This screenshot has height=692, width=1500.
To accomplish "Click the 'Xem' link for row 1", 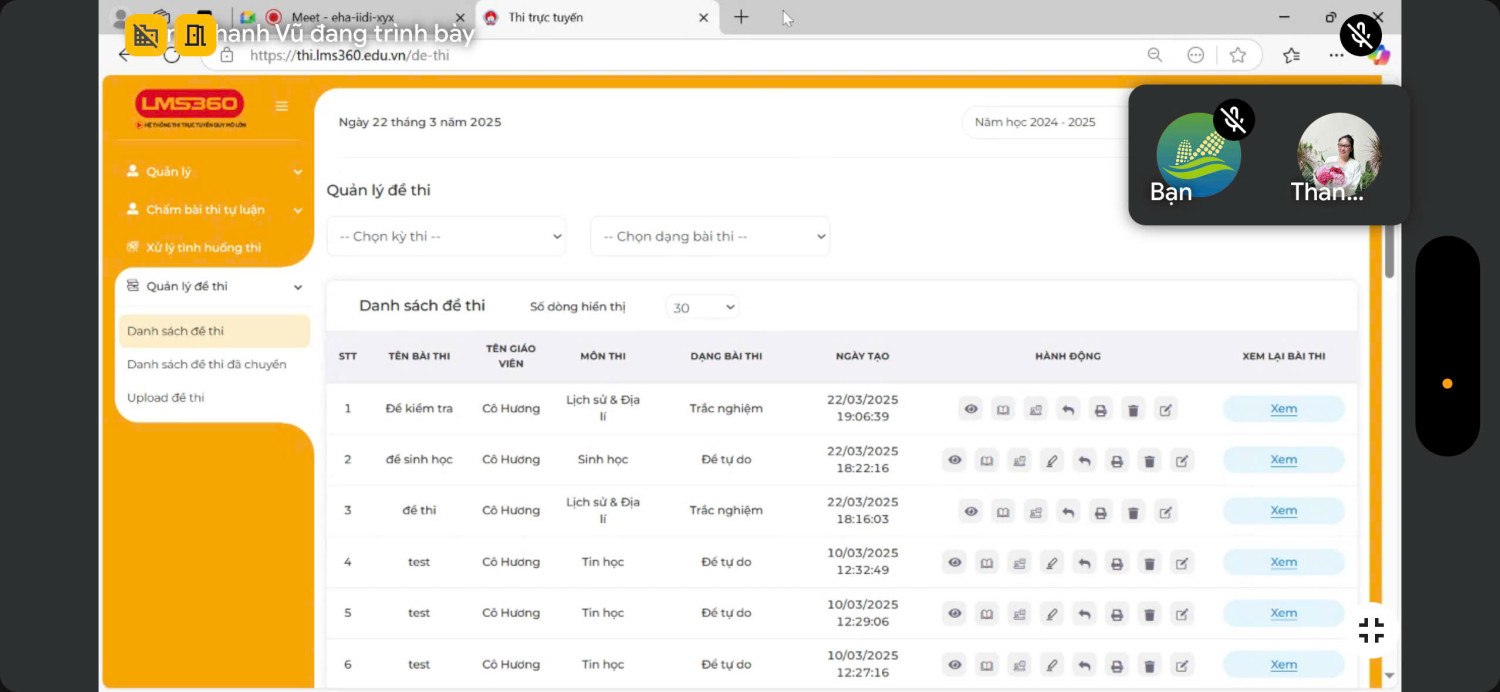I will (1283, 409).
